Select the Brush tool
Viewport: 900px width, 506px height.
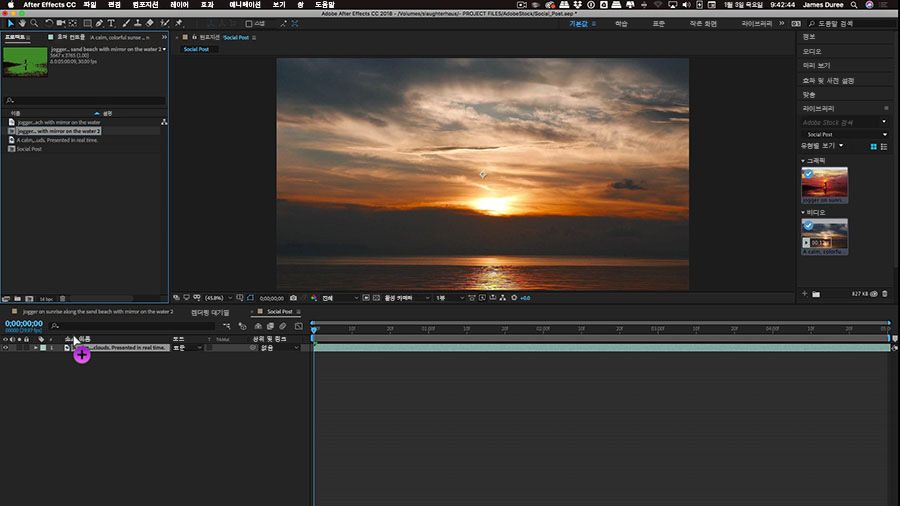pyautogui.click(x=126, y=24)
